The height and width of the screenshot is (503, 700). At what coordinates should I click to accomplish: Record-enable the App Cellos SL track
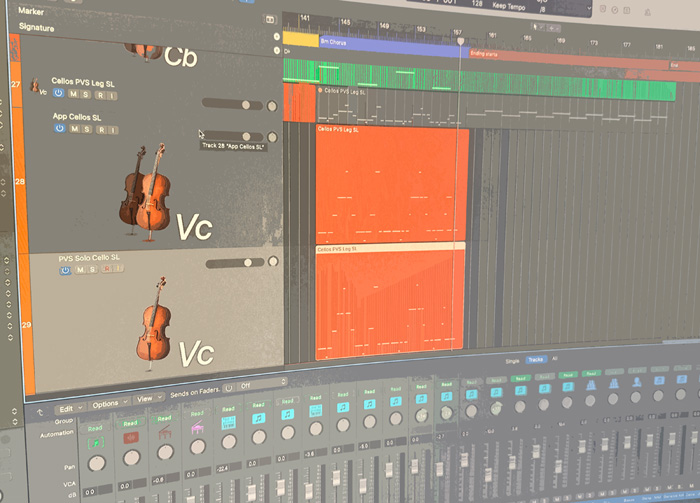tap(100, 130)
